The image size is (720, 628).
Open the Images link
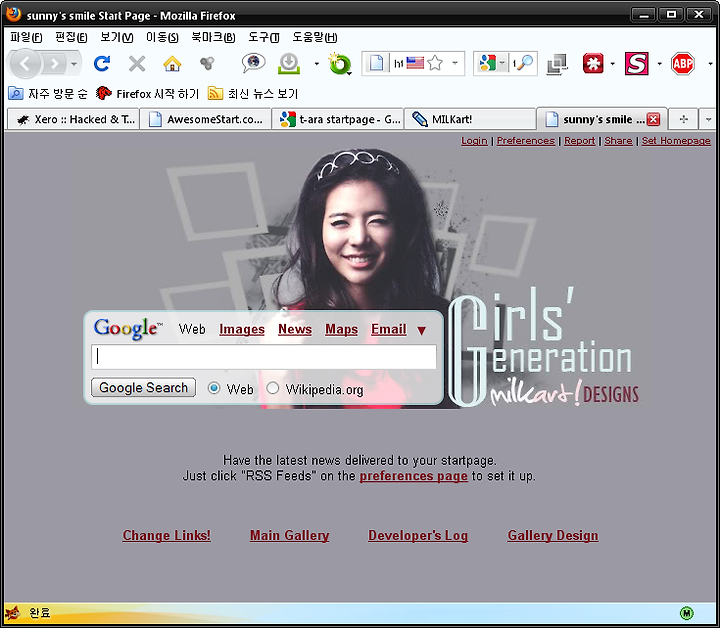242,329
